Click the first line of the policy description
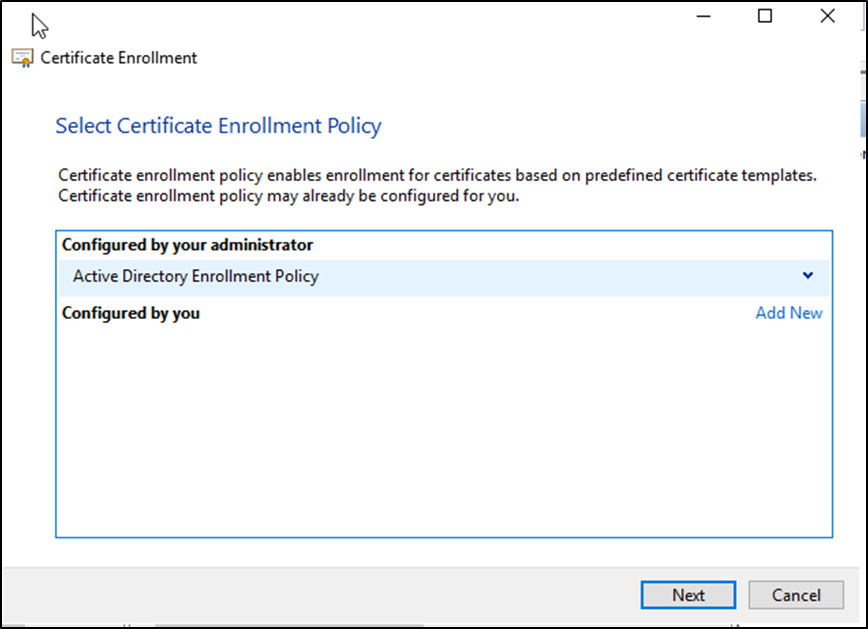Viewport: 868px width, 629px height. pos(437,175)
